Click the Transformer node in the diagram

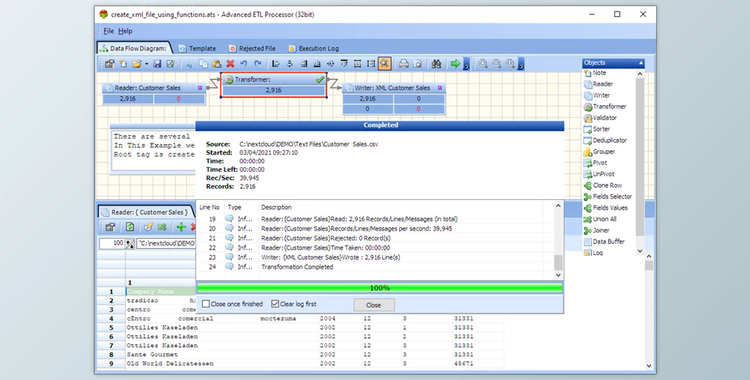[x=274, y=85]
